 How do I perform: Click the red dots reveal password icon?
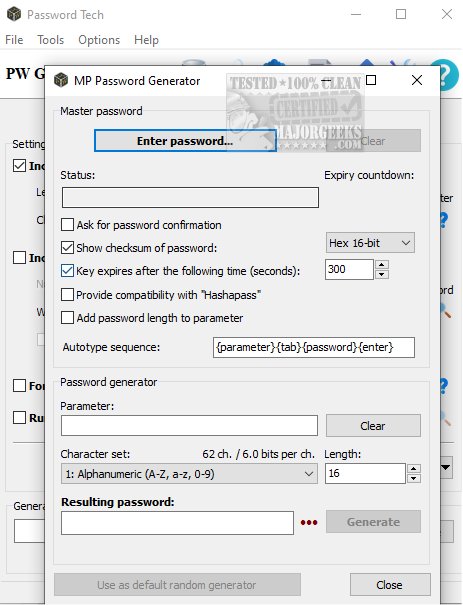point(309,522)
